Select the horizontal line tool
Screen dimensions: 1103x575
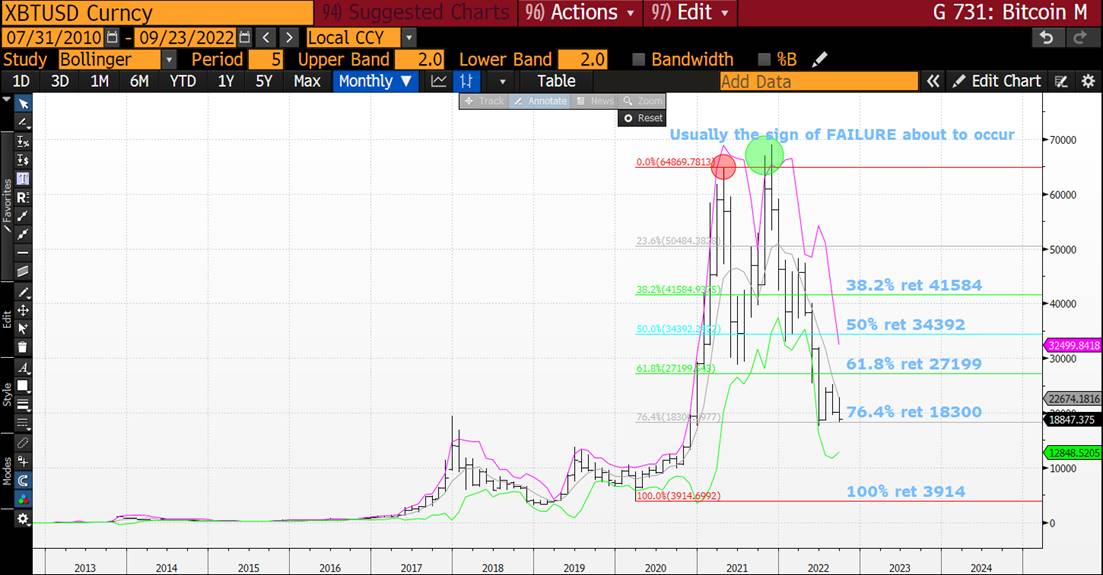point(23,252)
